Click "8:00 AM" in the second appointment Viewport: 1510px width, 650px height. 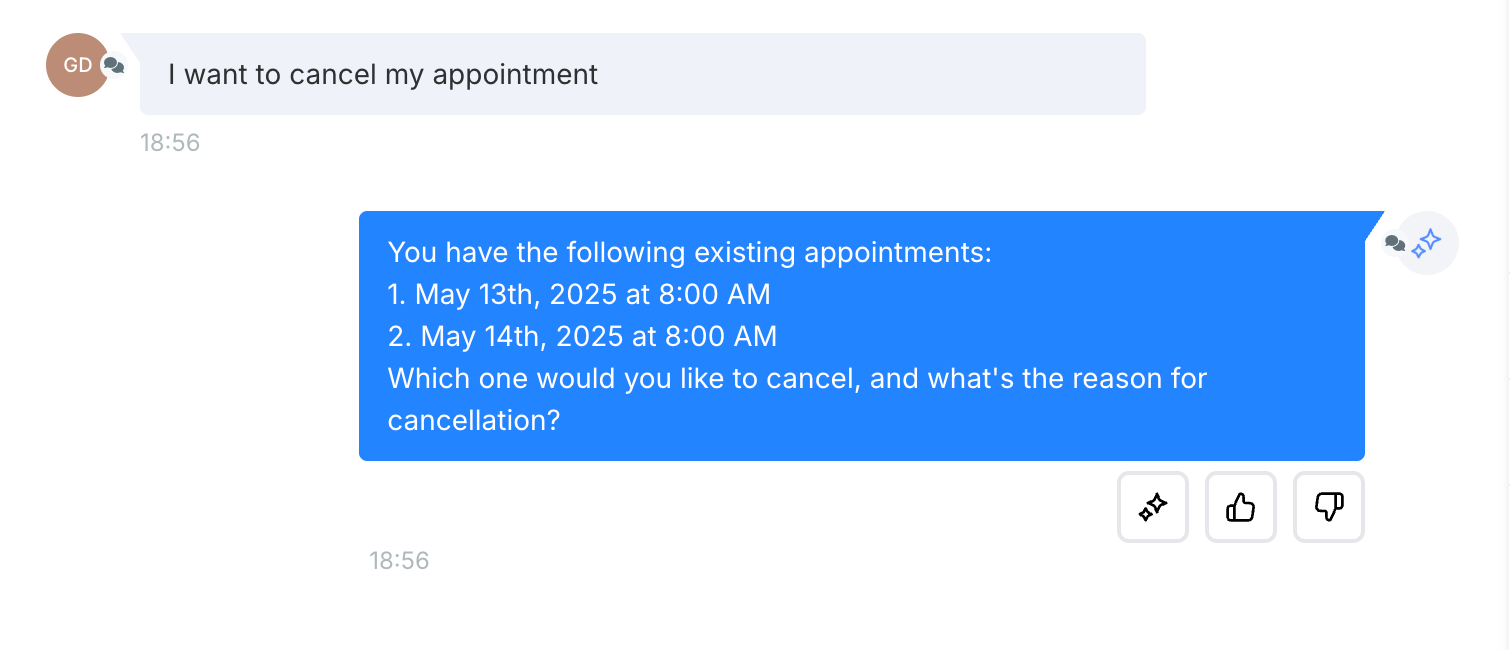coord(721,336)
